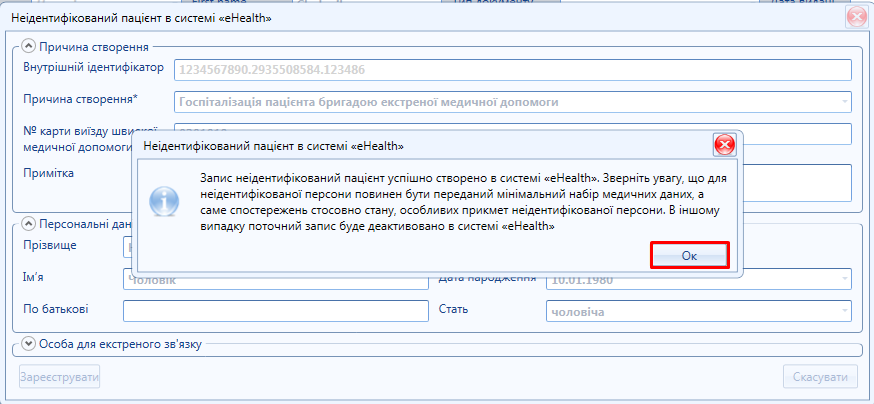Screen dimensions: 874x404
Task: Click the По батькові label
Action: [x=56, y=309]
